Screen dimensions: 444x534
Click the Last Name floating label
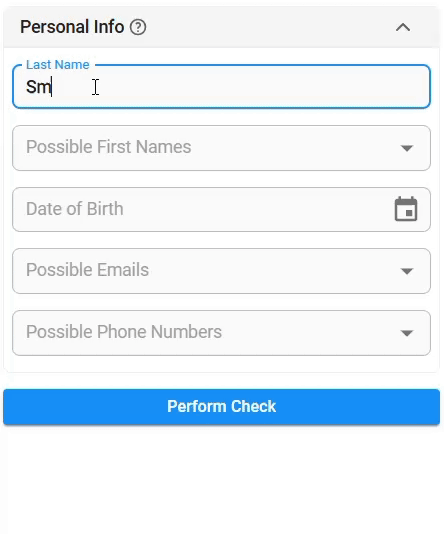coord(58,64)
